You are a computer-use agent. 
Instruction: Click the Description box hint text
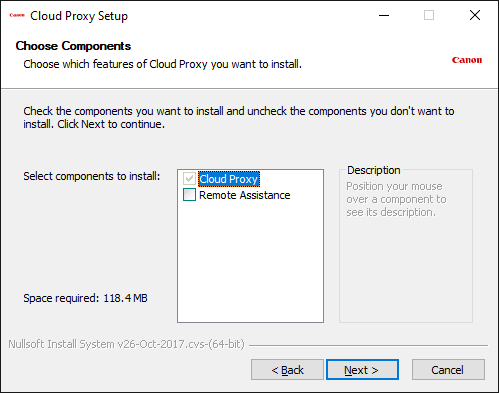pos(396,199)
